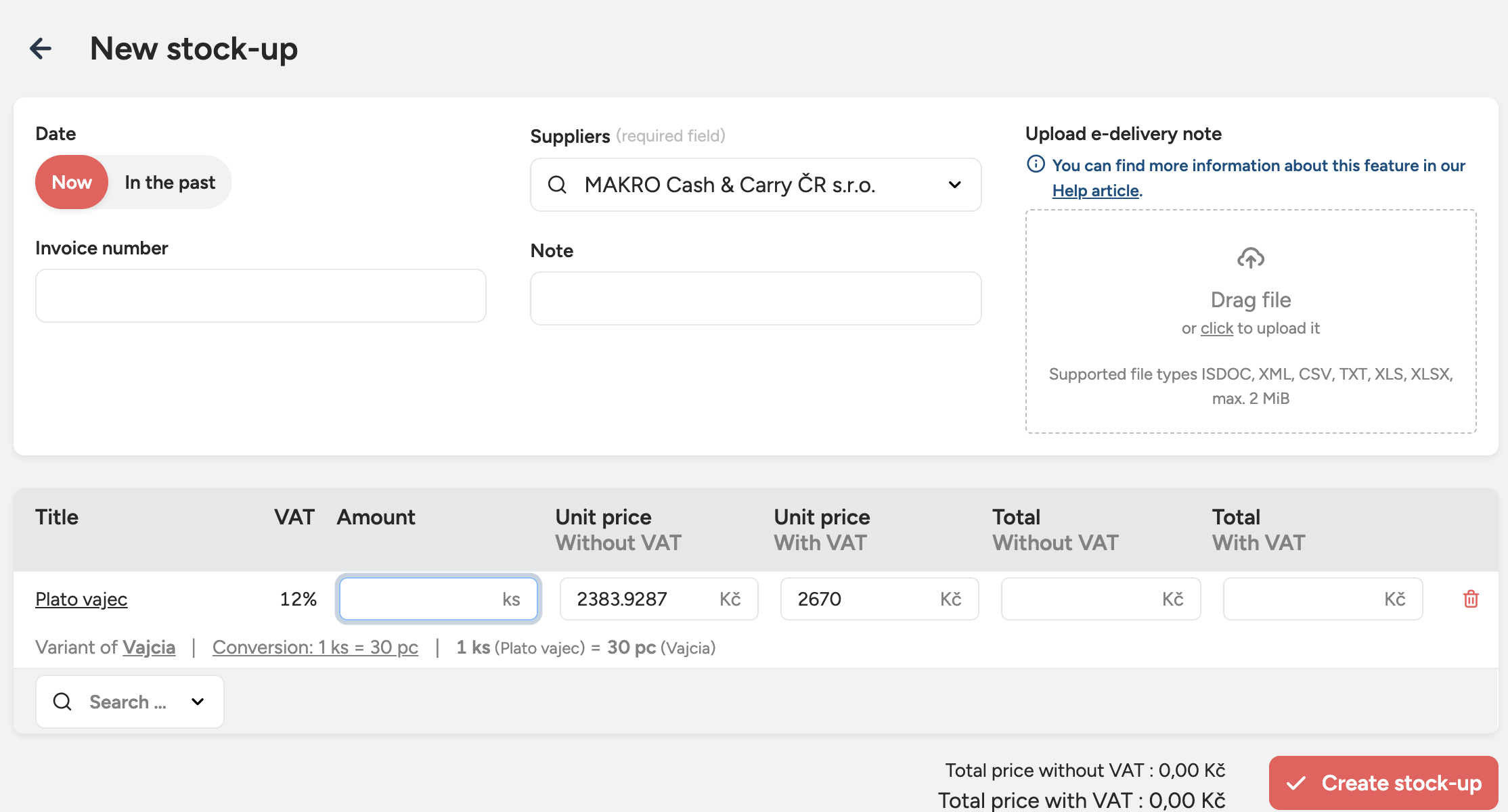
Task: Select the Now date option
Action: 72,182
